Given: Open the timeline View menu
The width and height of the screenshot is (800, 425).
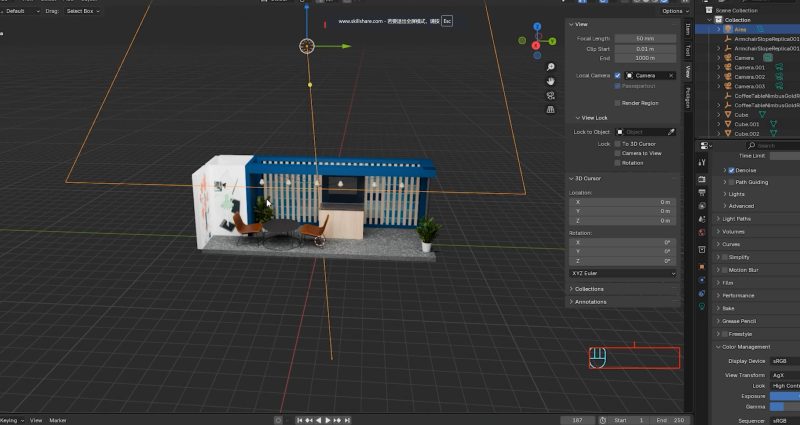Looking at the screenshot, I should pyautogui.click(x=36, y=420).
